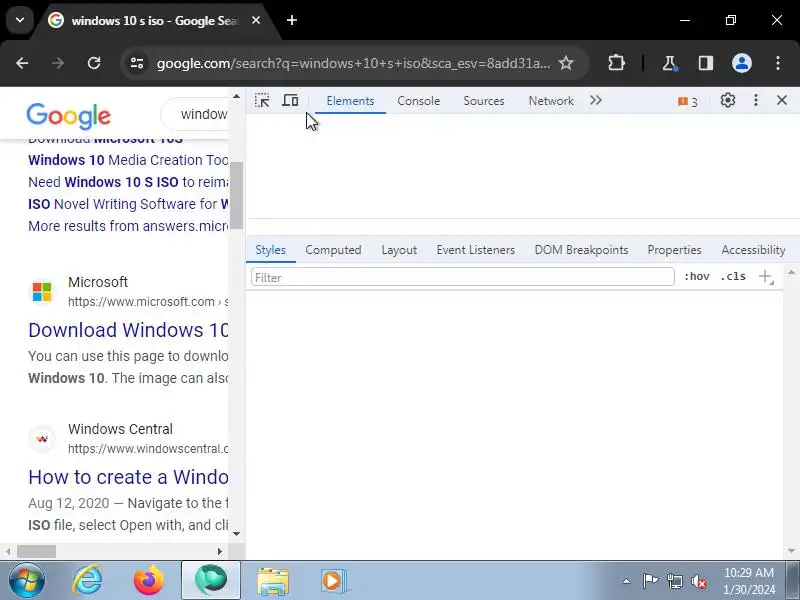This screenshot has height=600, width=800.
Task: Click page vertical scrollbar thumb
Action: [236, 195]
